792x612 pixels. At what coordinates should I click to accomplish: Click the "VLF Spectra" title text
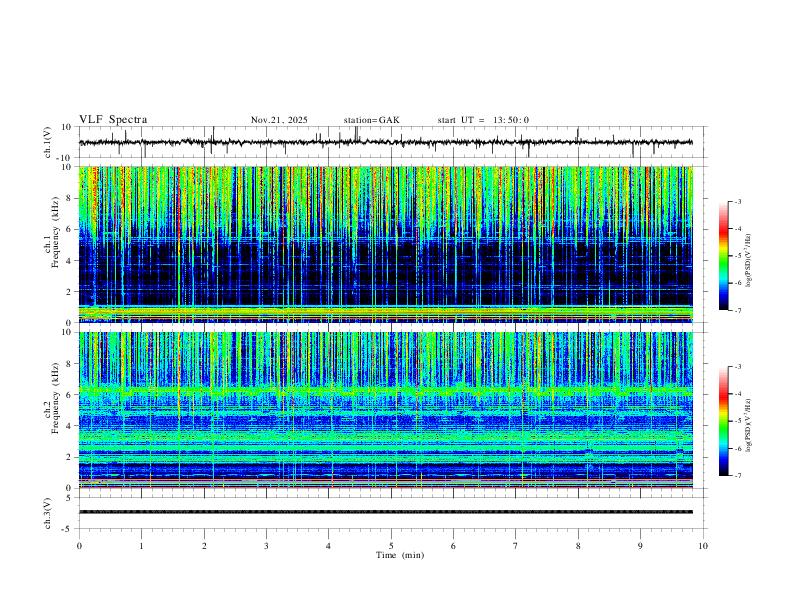pyautogui.click(x=113, y=120)
